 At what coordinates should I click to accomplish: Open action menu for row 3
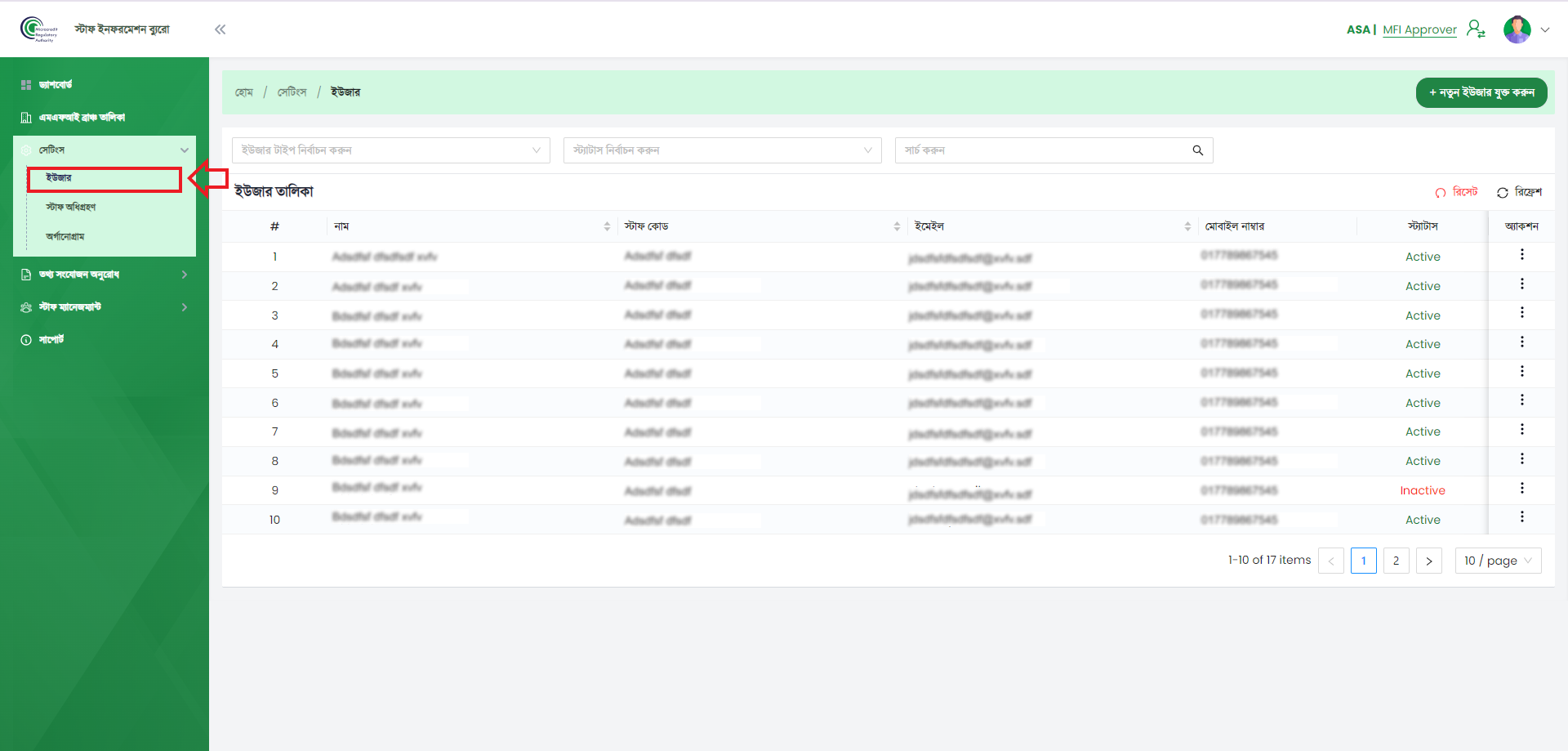[1521, 313]
